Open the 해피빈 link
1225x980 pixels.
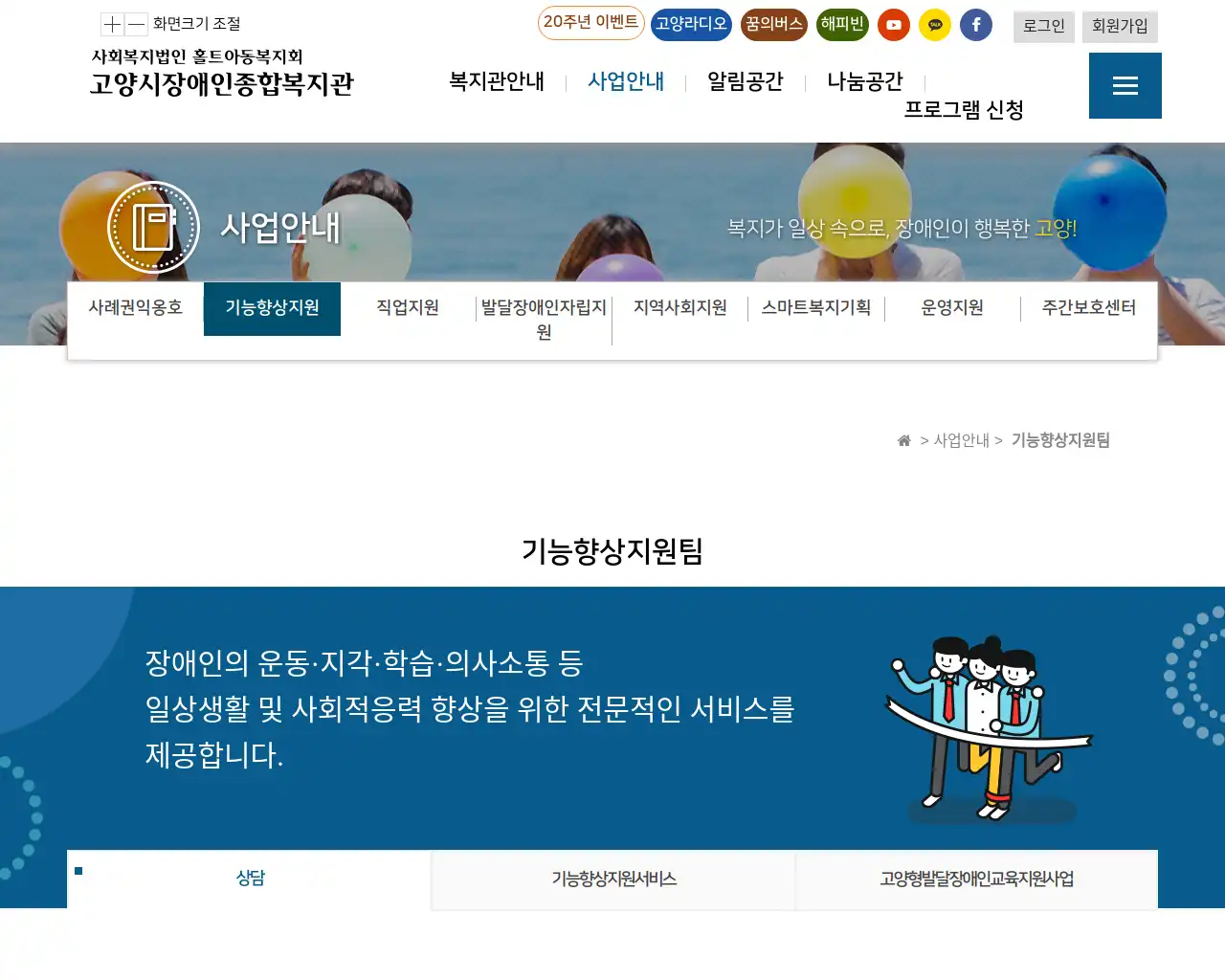tap(842, 25)
